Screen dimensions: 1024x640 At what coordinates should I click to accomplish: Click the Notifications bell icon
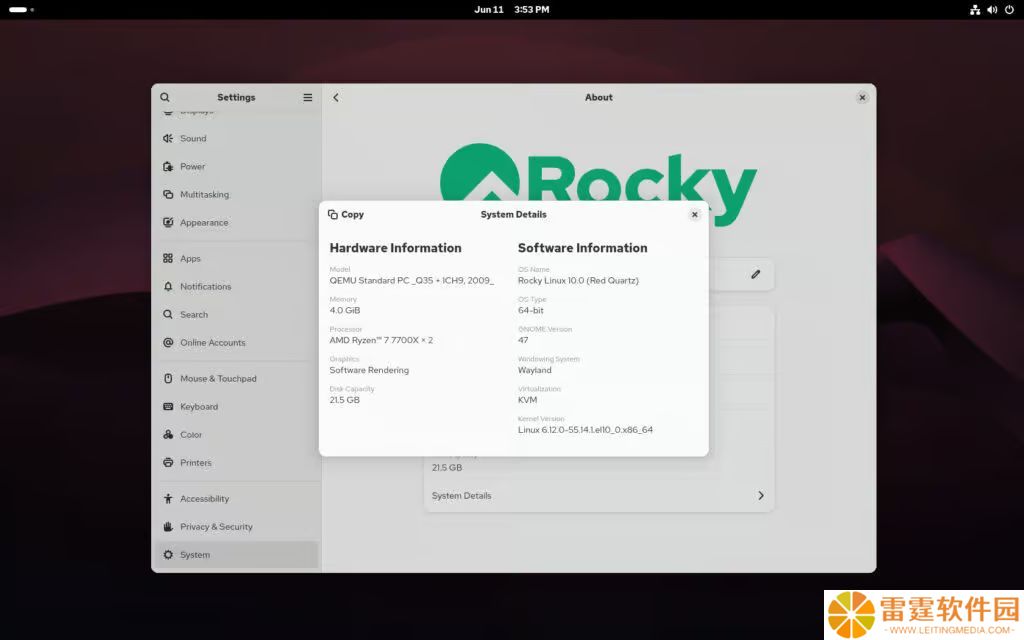(168, 287)
